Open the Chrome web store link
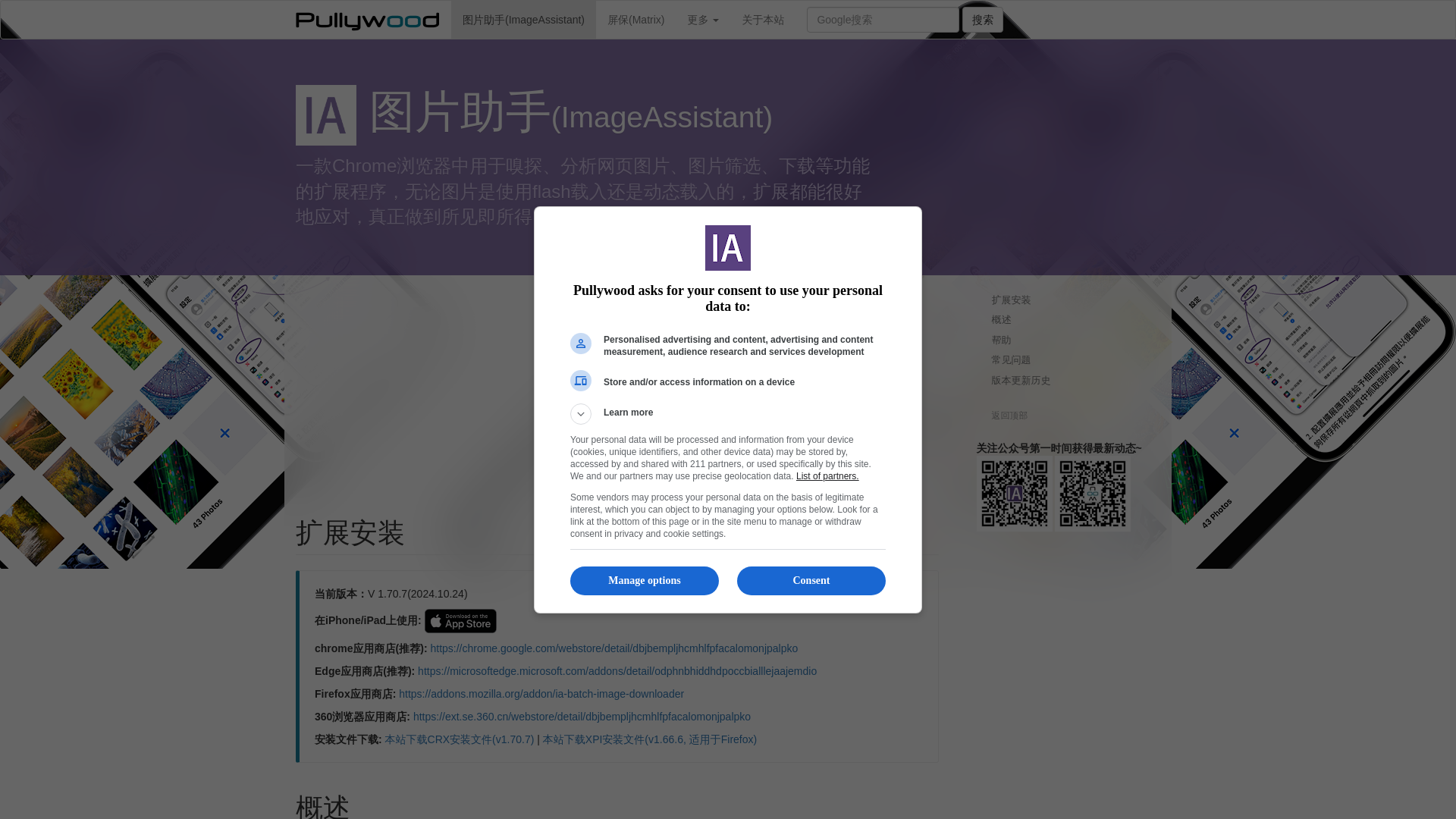Image resolution: width=1456 pixels, height=819 pixels. pos(614,648)
